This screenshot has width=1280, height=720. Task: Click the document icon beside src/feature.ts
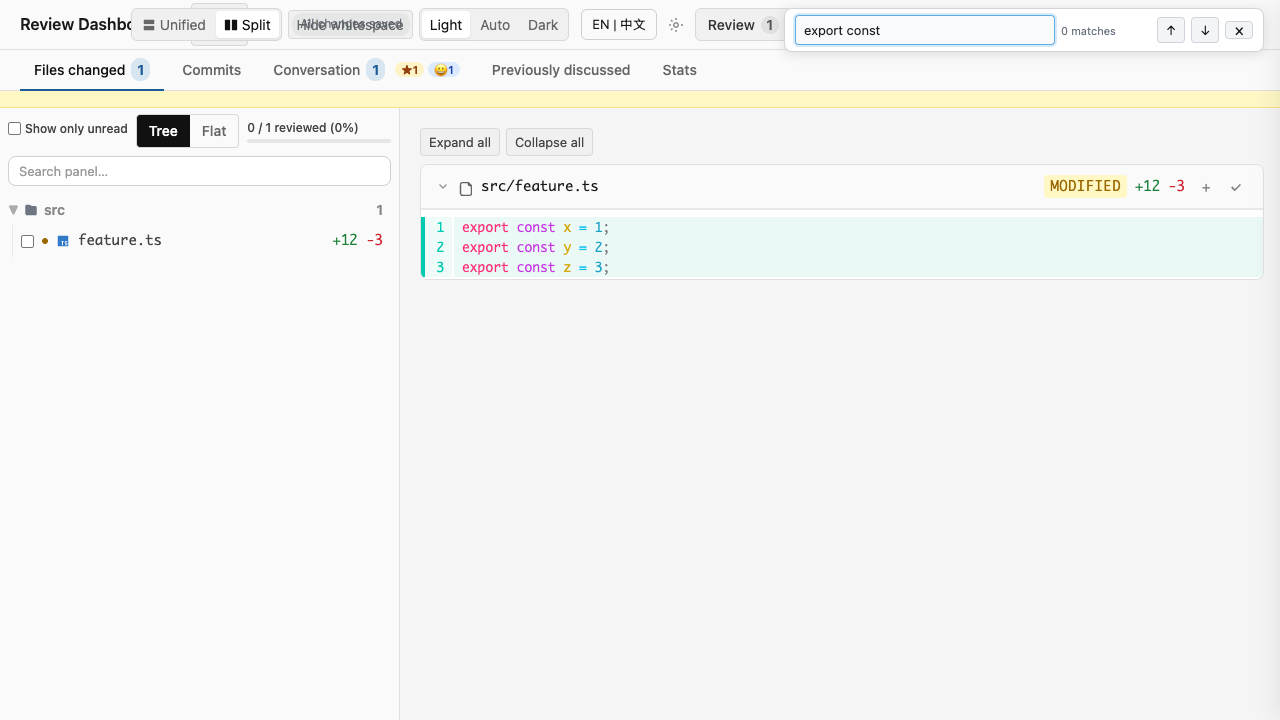click(x=466, y=188)
